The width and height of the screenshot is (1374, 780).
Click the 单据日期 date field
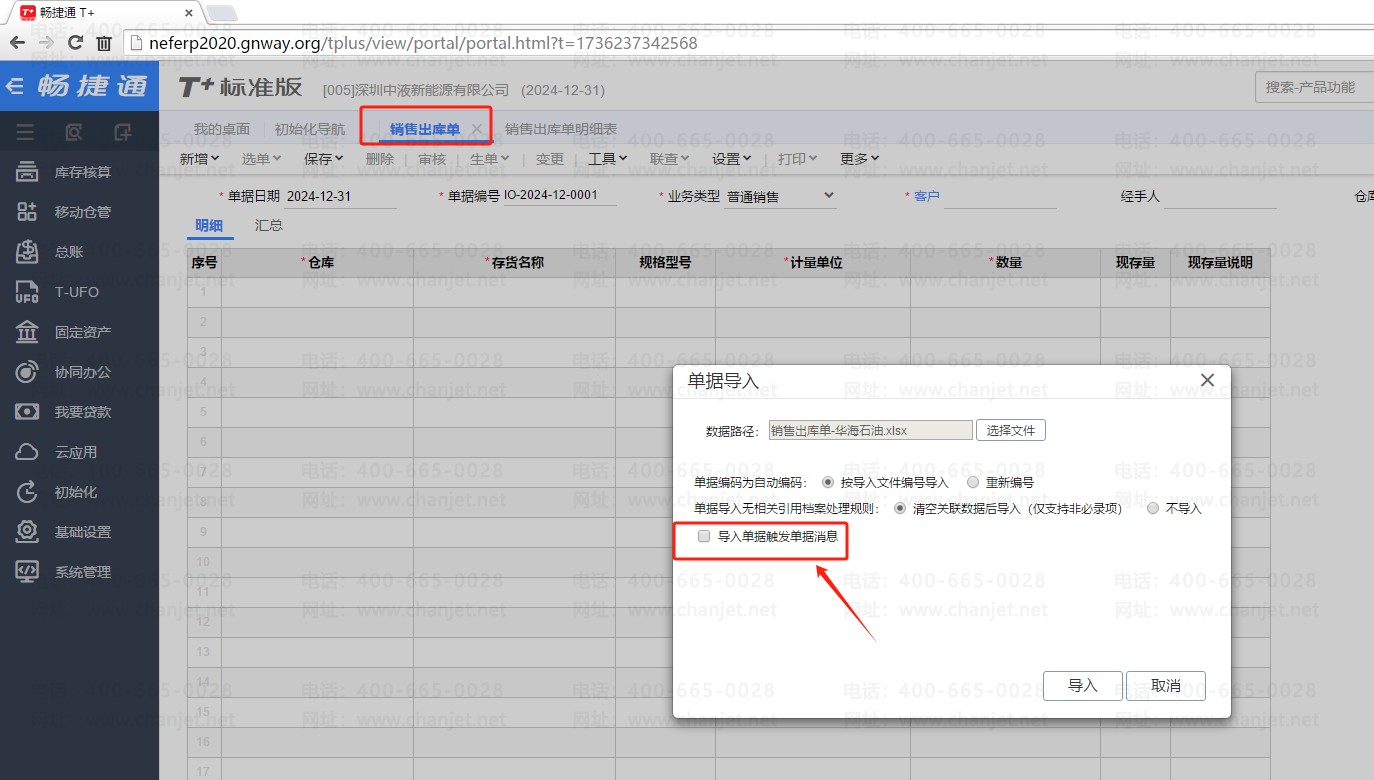point(340,197)
